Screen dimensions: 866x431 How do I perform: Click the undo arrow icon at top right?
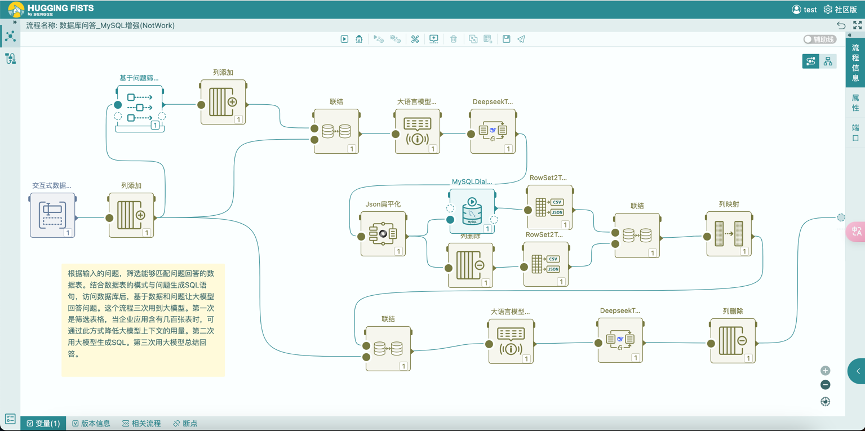(841, 25)
